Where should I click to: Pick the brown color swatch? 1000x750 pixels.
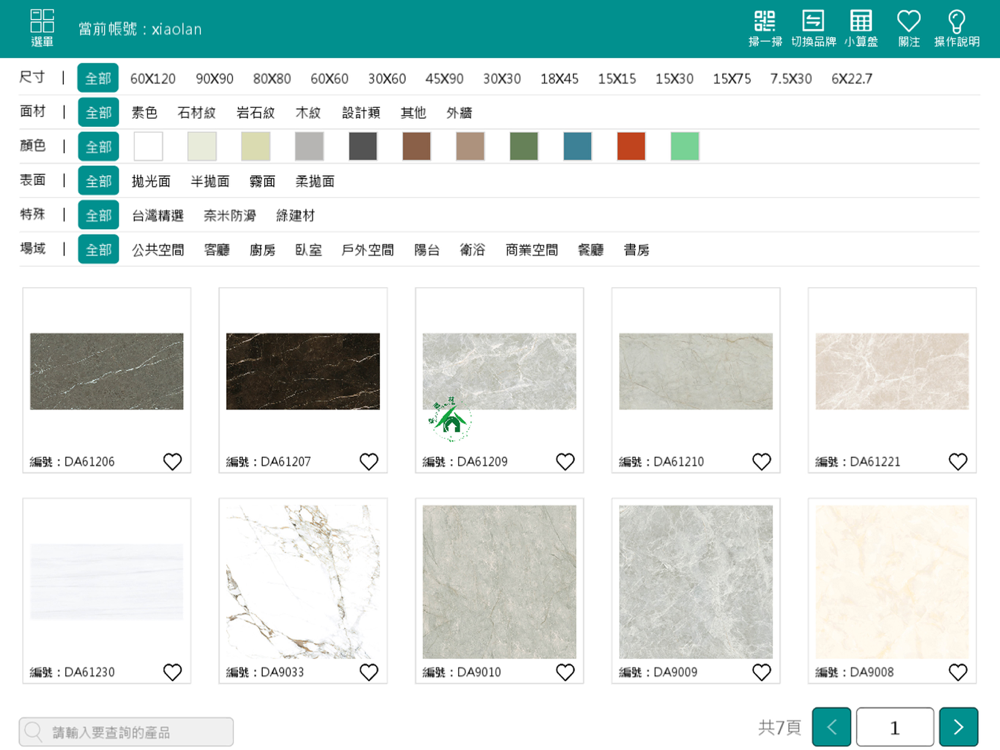[416, 147]
